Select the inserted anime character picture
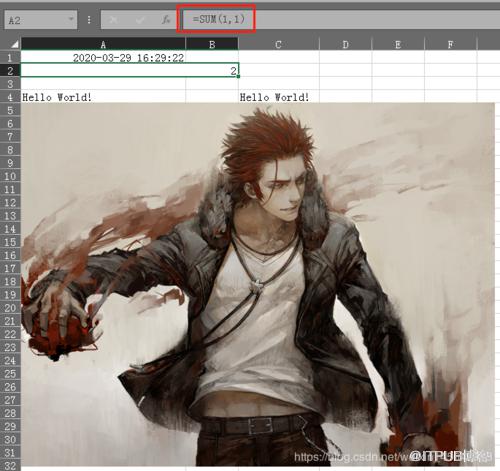500x471 pixels. tap(258, 284)
